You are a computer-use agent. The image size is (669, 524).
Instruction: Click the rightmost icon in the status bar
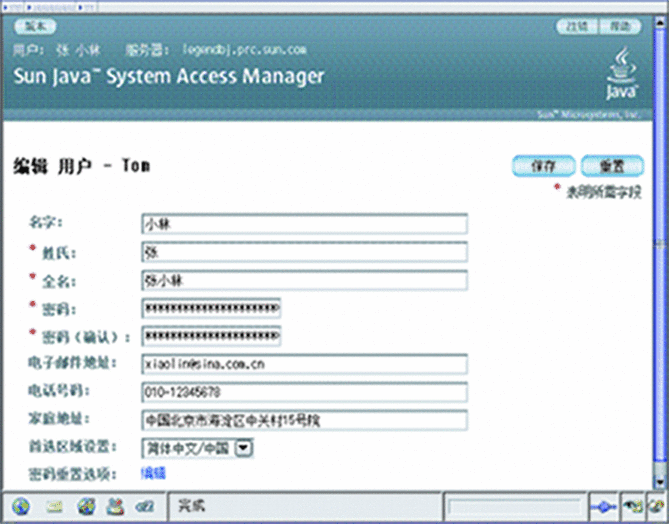point(658,507)
